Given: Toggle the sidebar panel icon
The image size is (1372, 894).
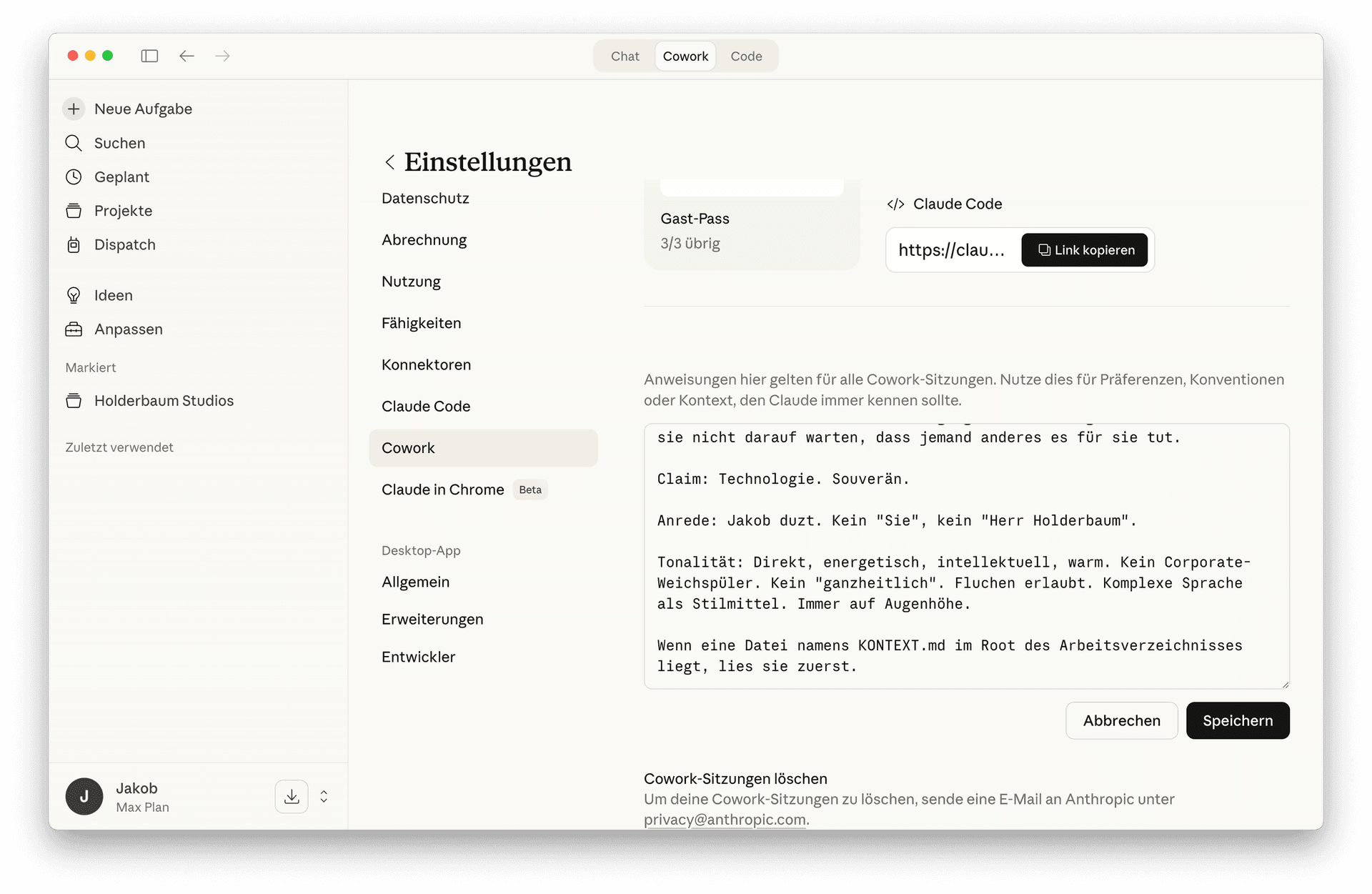Looking at the screenshot, I should (x=149, y=56).
